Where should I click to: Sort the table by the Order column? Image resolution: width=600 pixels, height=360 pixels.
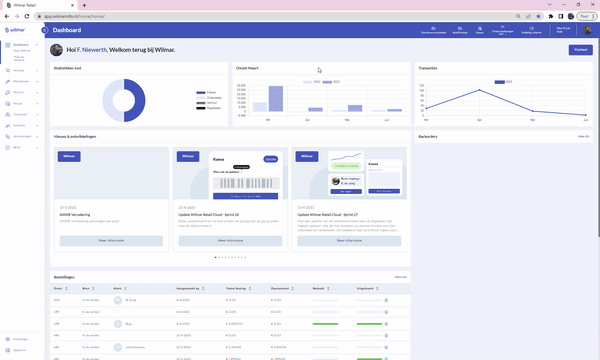click(x=66, y=288)
